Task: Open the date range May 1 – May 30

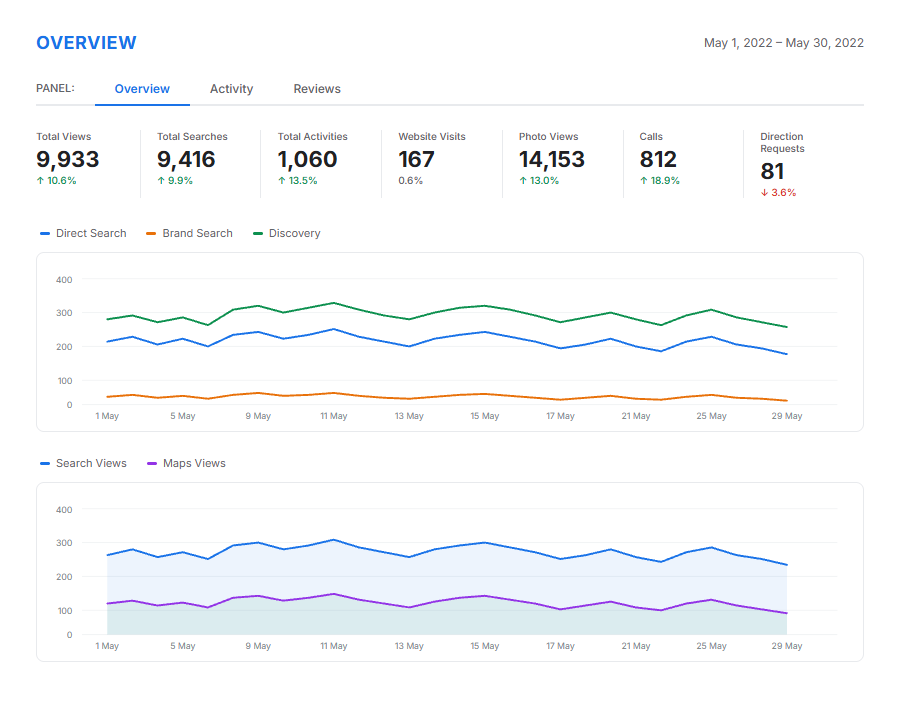Action: click(784, 43)
